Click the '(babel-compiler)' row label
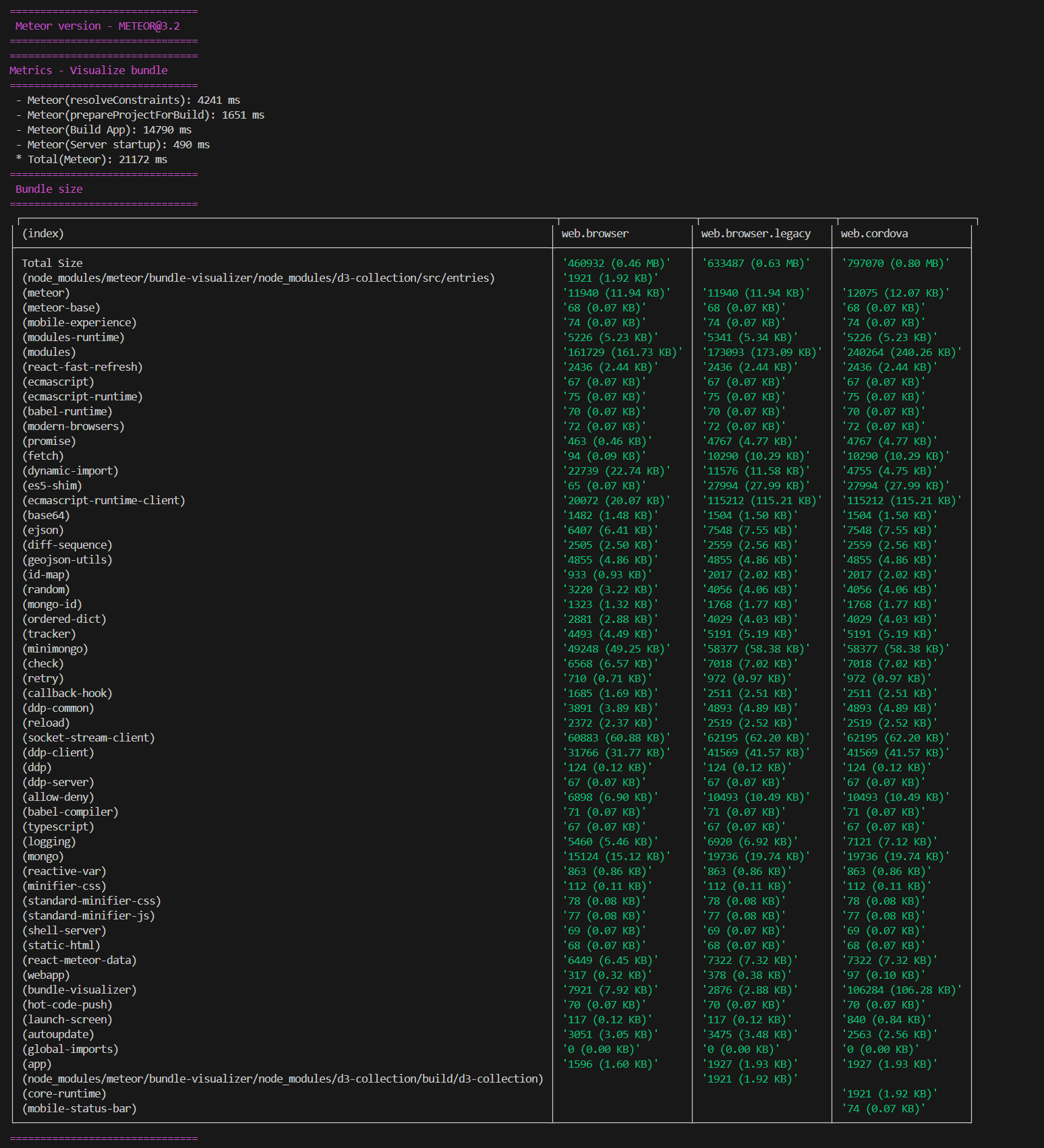This screenshot has height=1148, width=1044. tap(70, 812)
